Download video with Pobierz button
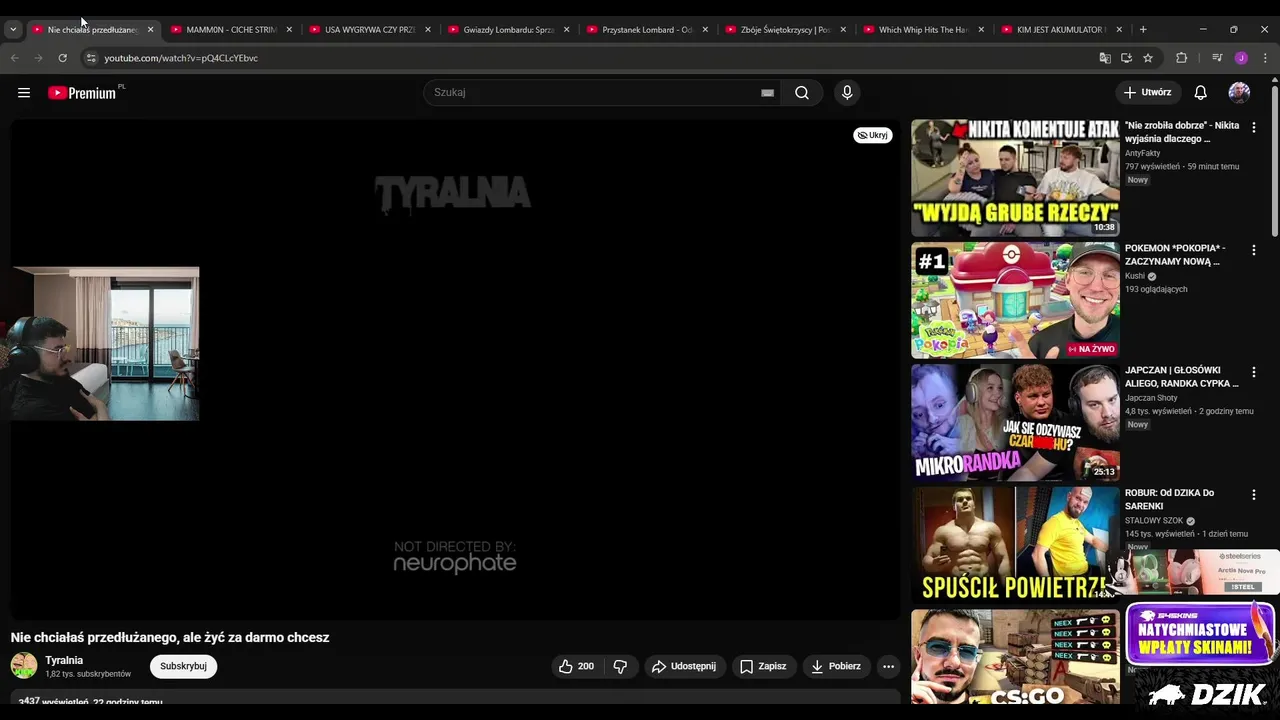Viewport: 1280px width, 720px height. [x=836, y=666]
